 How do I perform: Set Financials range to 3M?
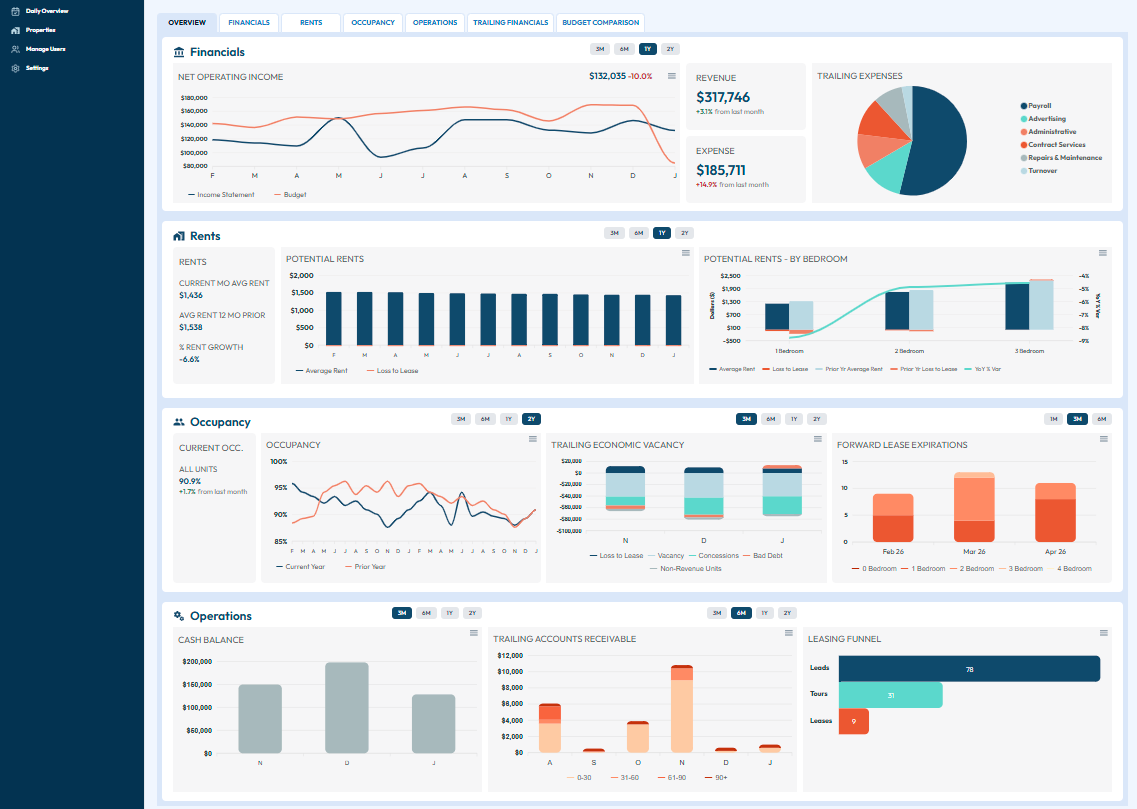click(600, 49)
